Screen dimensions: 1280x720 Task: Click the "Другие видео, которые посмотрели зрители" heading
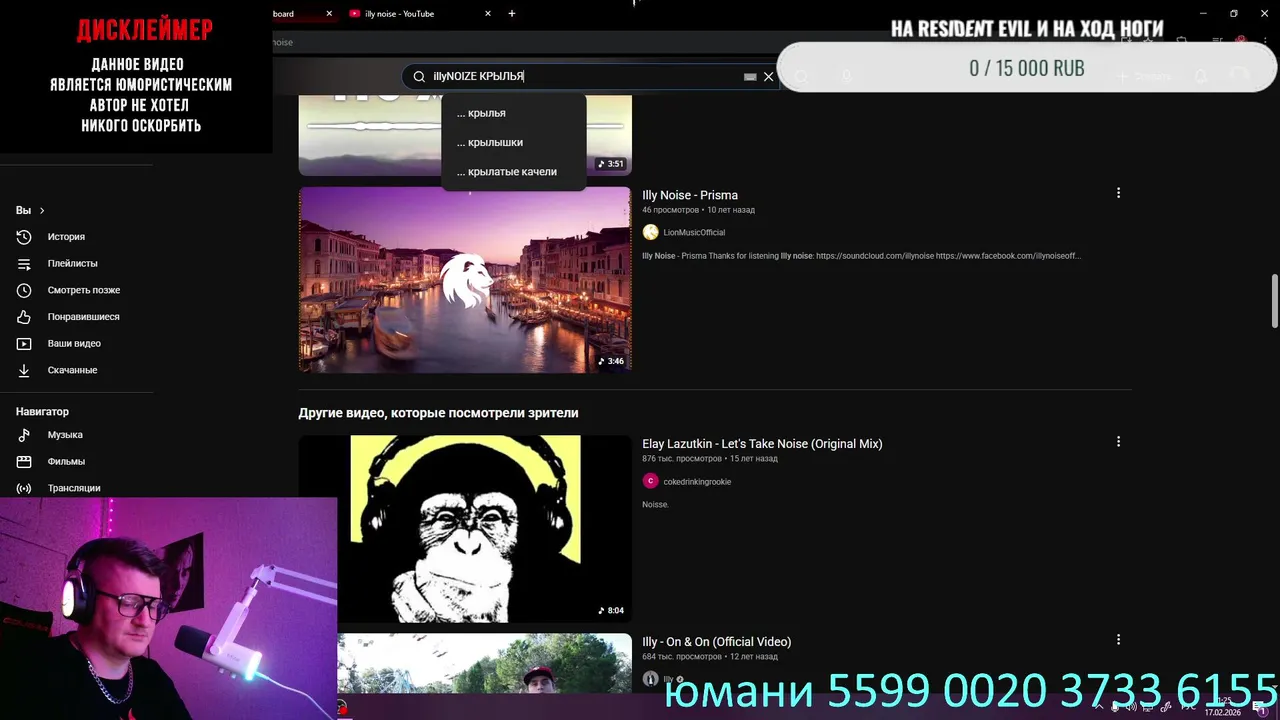[438, 413]
